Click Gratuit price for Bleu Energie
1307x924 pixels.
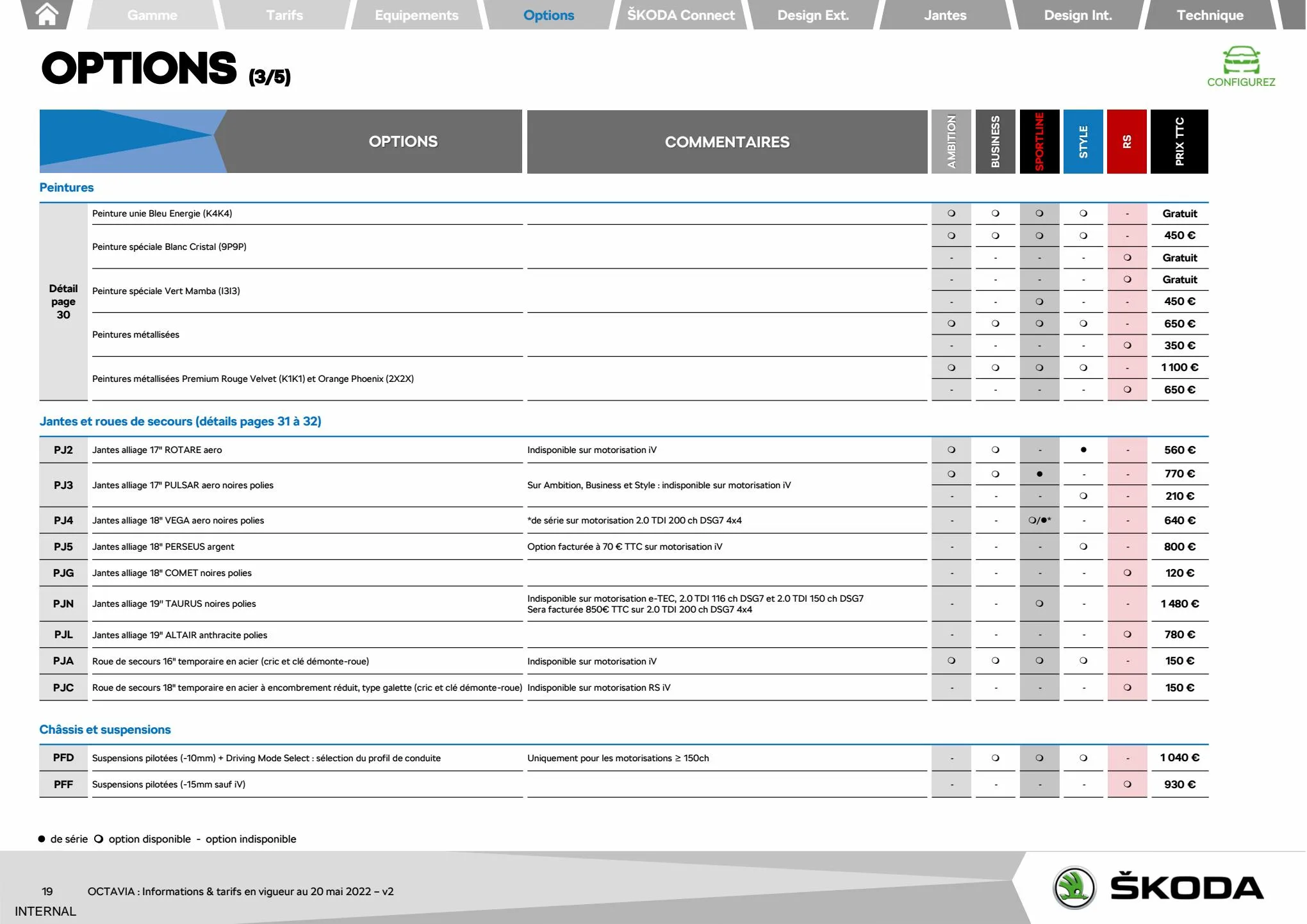[1180, 213]
